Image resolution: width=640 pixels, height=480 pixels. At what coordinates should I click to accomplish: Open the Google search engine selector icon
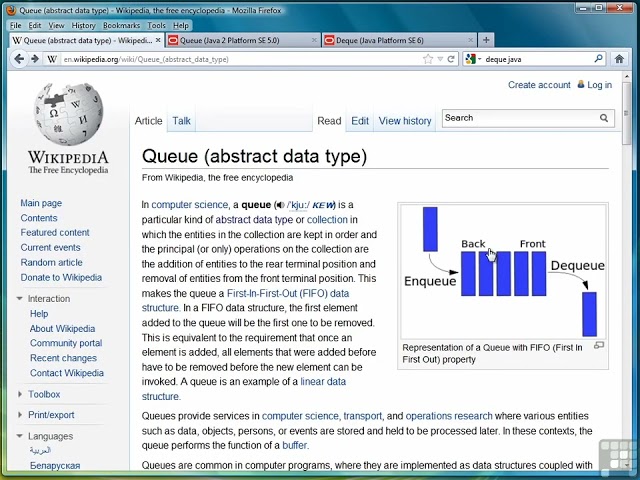pyautogui.click(x=471, y=59)
